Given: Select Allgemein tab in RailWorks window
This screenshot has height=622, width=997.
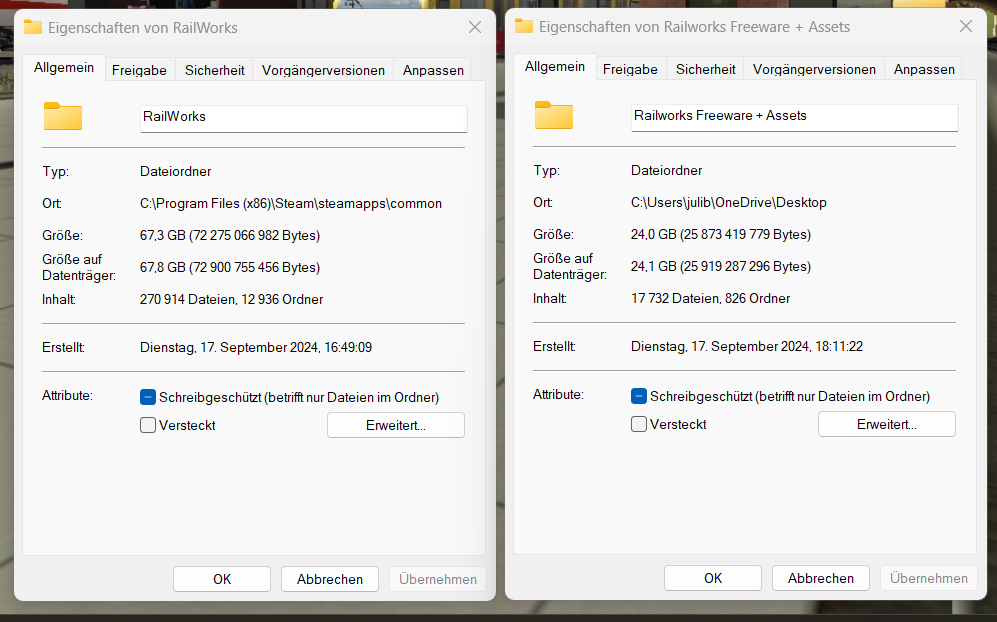Looking at the screenshot, I should pos(64,67).
